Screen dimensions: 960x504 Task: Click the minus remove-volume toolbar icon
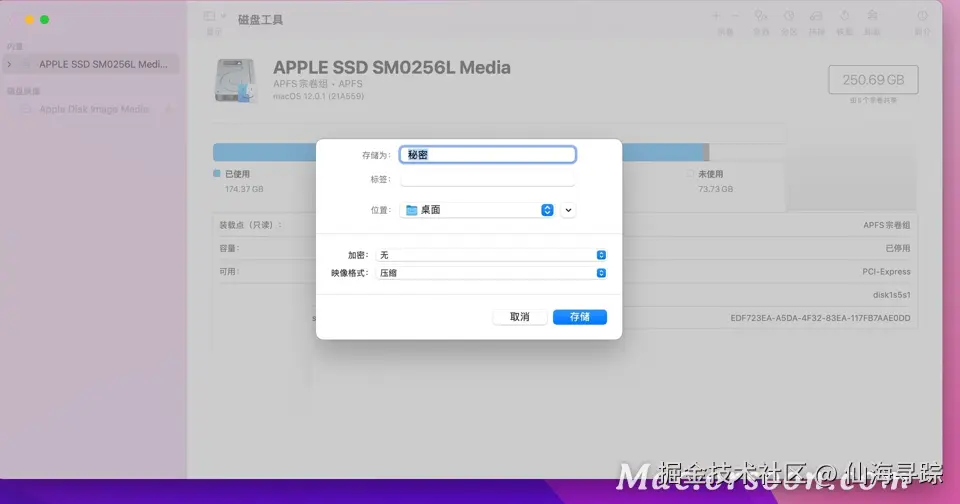735,16
